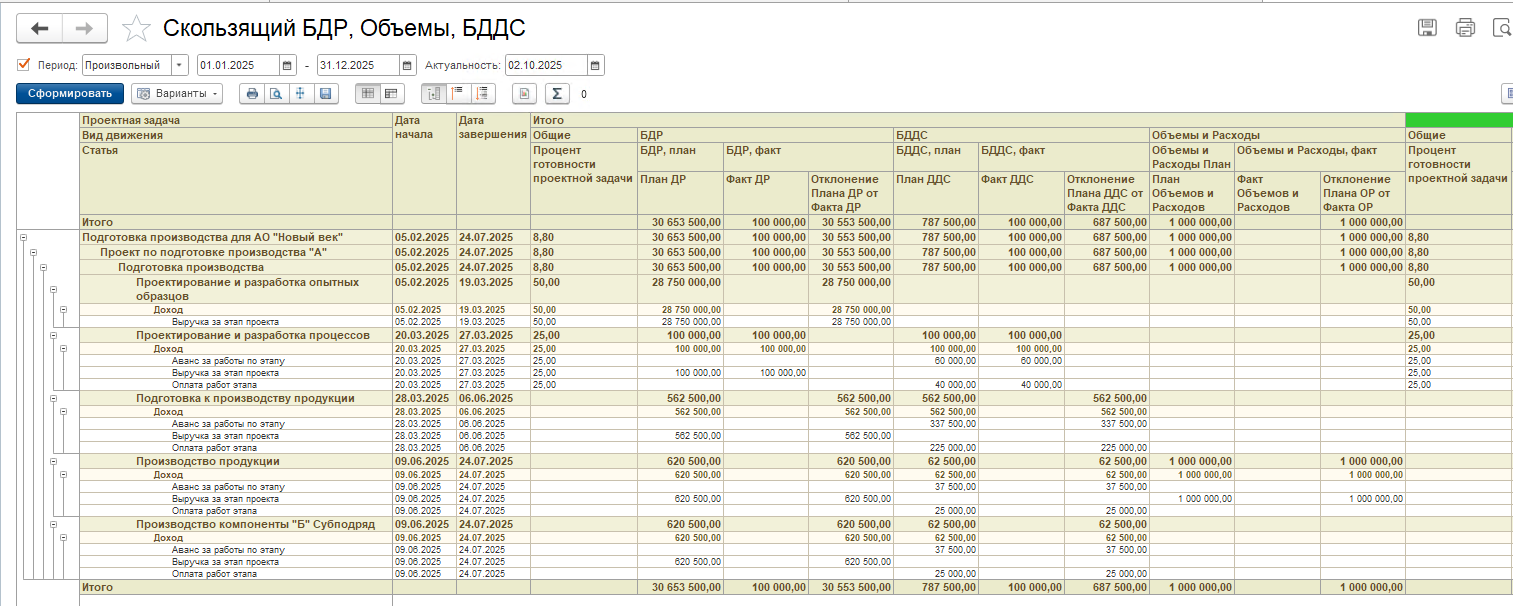This screenshot has width=1513, height=606.
Task: Add report to favorites with star icon
Action: 135,29
